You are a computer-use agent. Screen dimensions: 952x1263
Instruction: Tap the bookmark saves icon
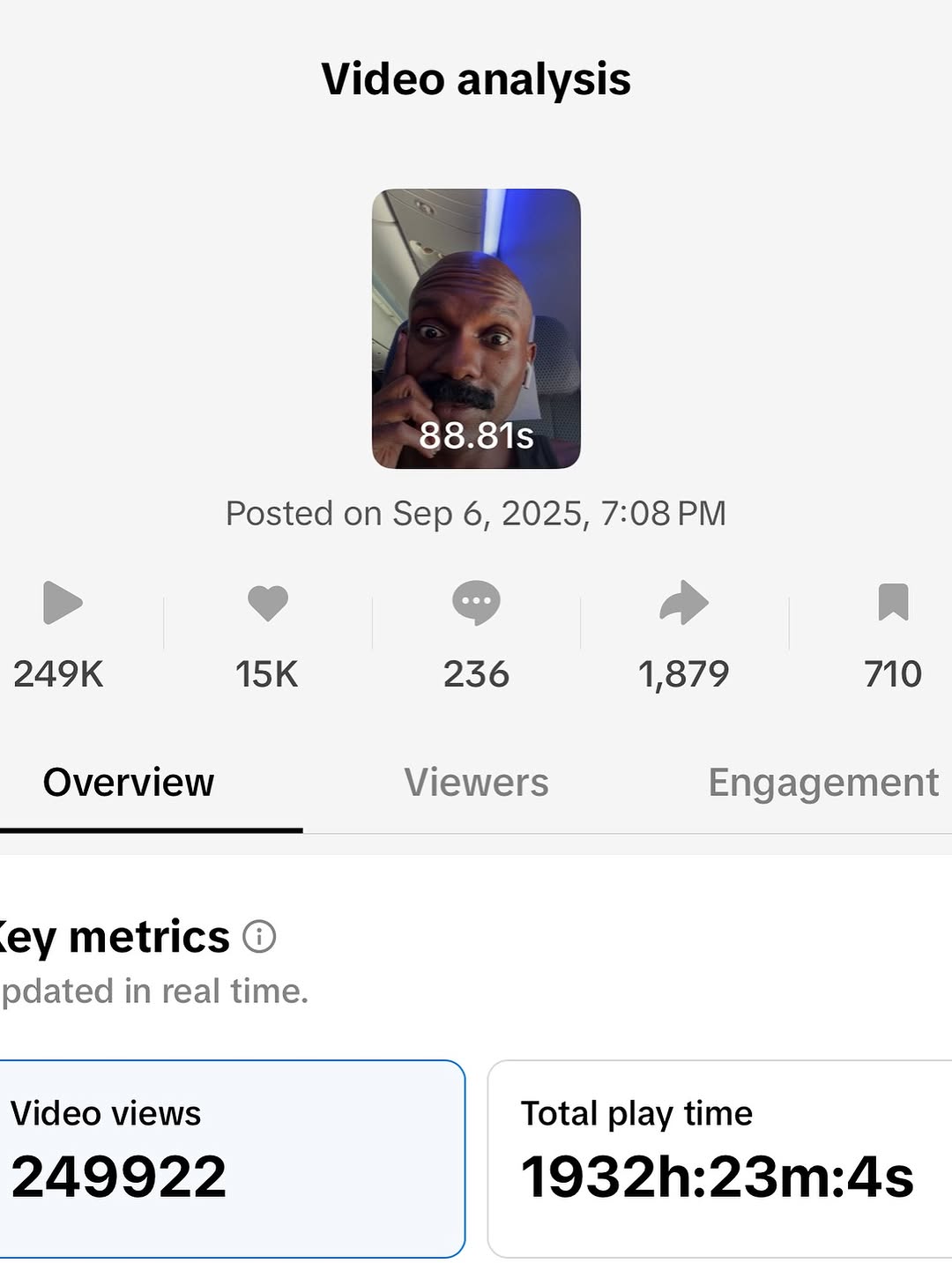pyautogui.click(x=893, y=603)
